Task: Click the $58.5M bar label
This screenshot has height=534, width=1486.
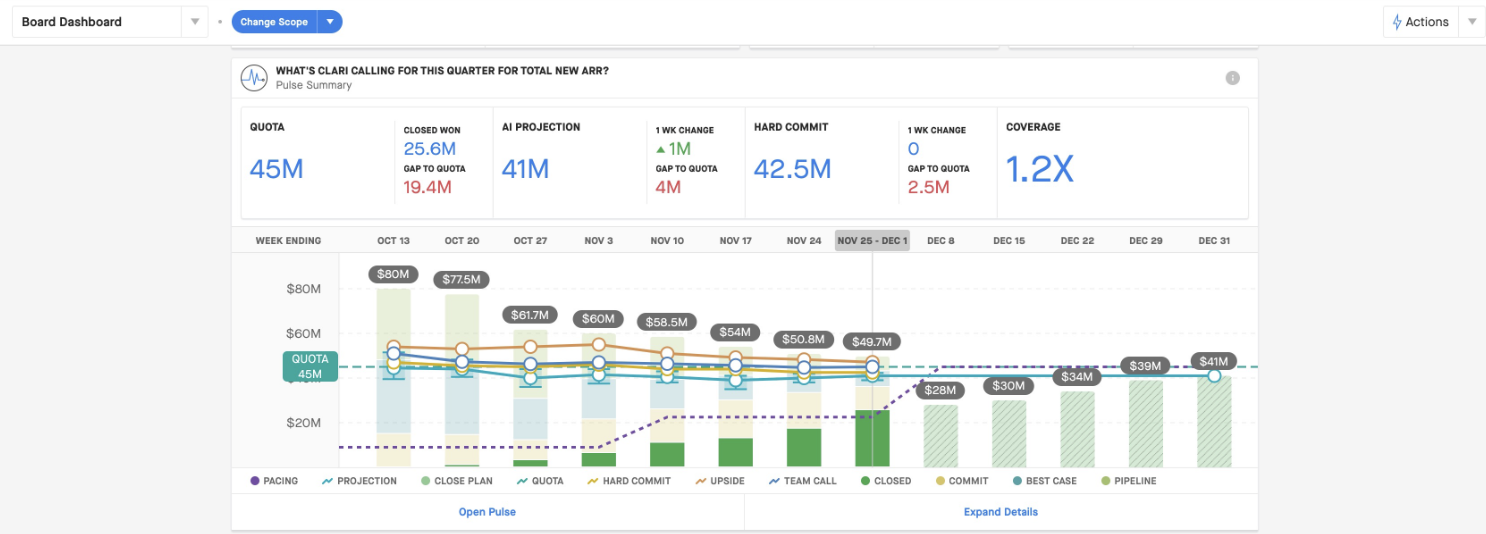Action: coord(667,322)
